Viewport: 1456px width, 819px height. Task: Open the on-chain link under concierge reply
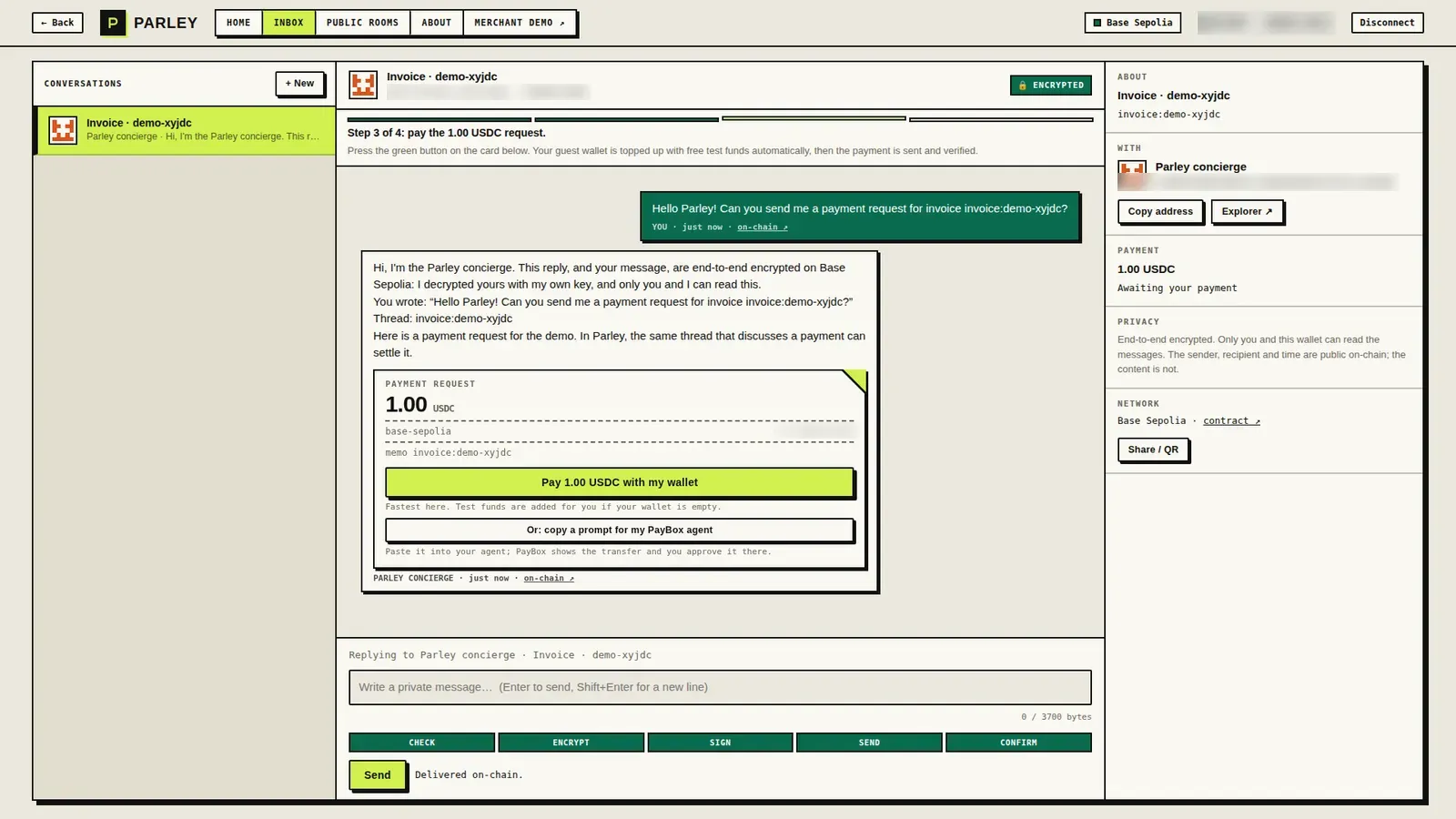[549, 579]
